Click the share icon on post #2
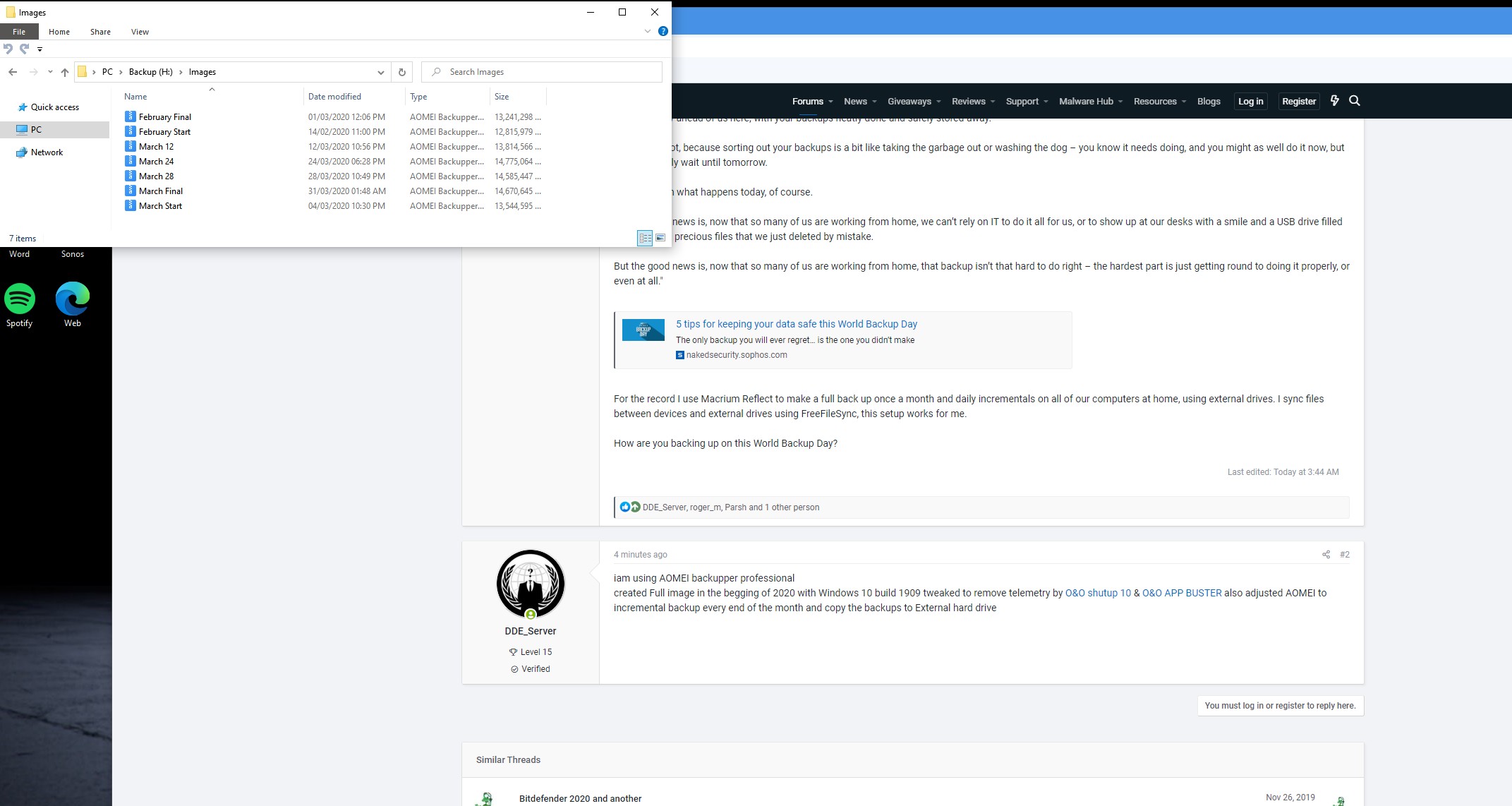This screenshot has height=806, width=1512. 1326,555
